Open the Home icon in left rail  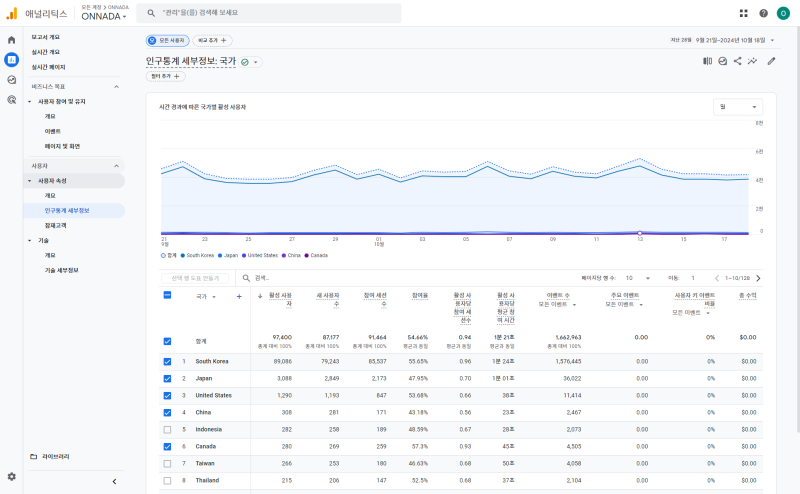(x=11, y=40)
